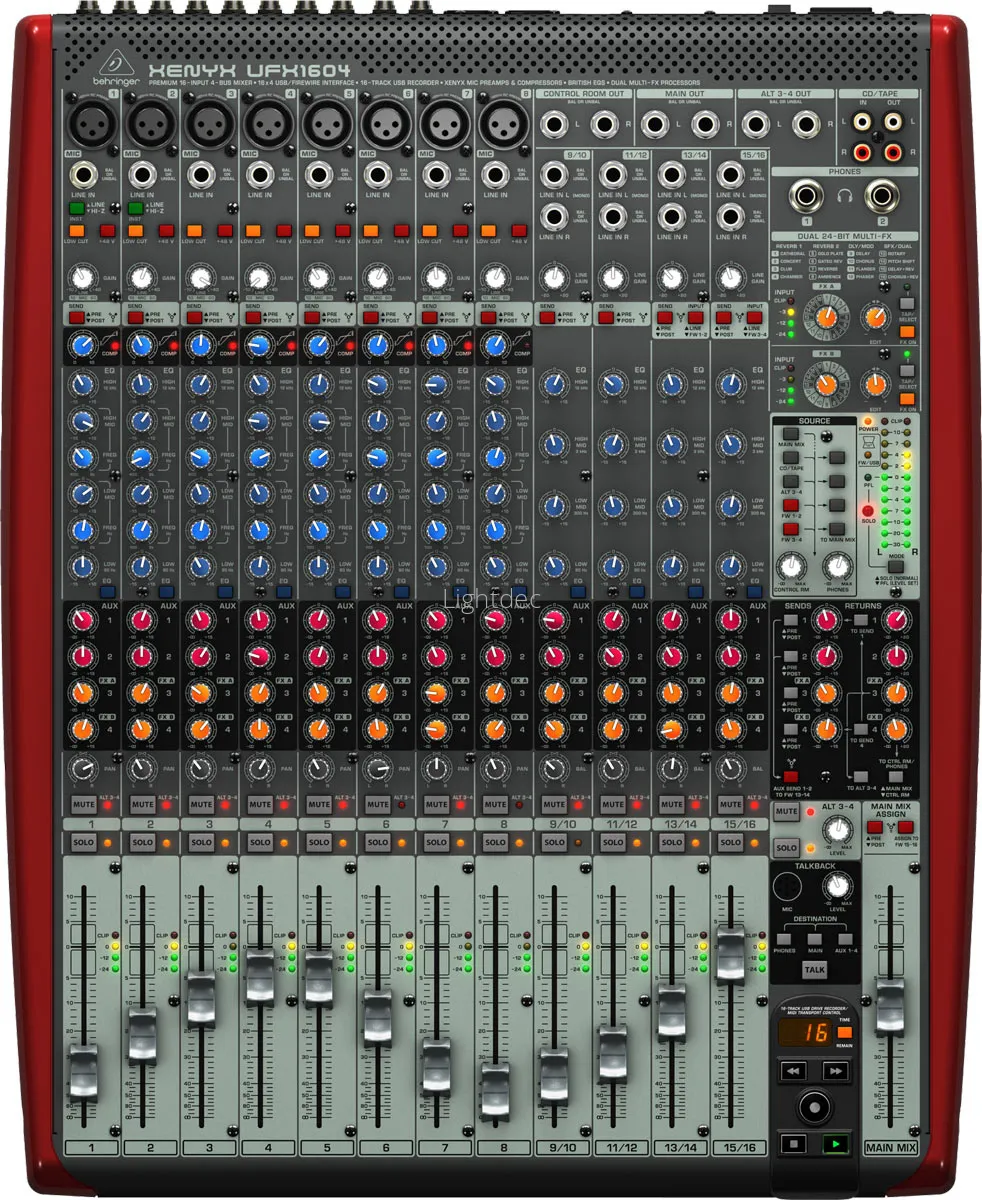
Task: Toggle the channel 1 low cut switch
Action: (x=72, y=231)
